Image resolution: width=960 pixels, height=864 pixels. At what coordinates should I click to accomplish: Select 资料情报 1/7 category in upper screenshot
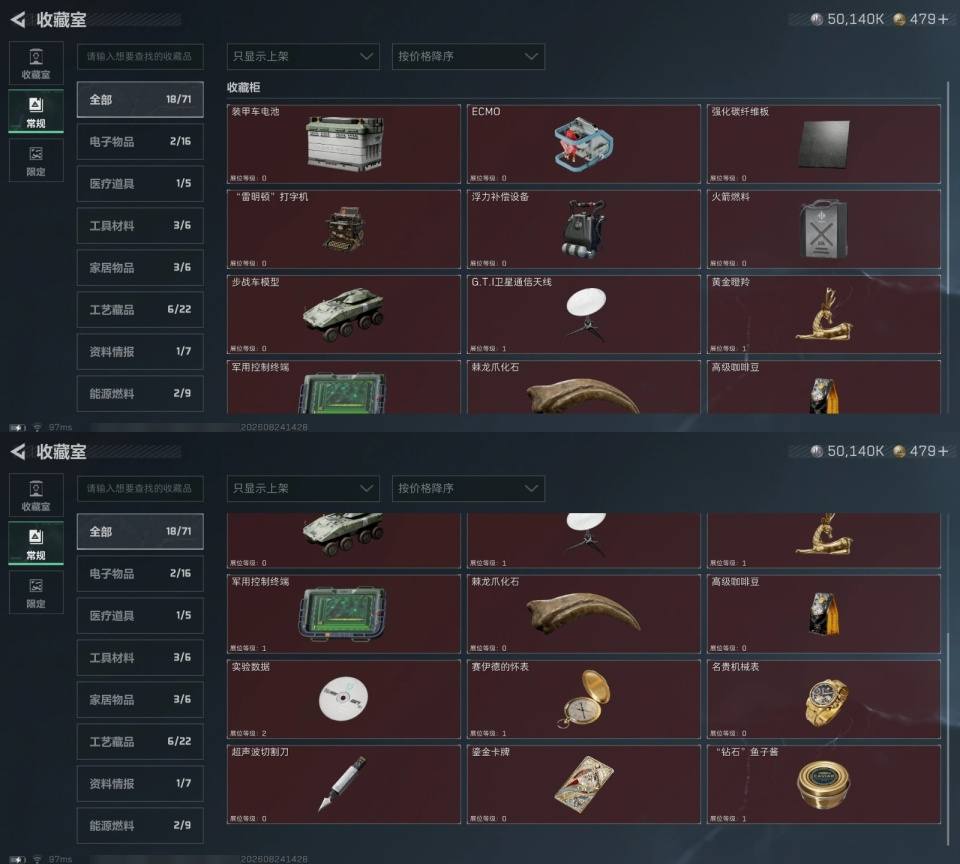coord(140,351)
